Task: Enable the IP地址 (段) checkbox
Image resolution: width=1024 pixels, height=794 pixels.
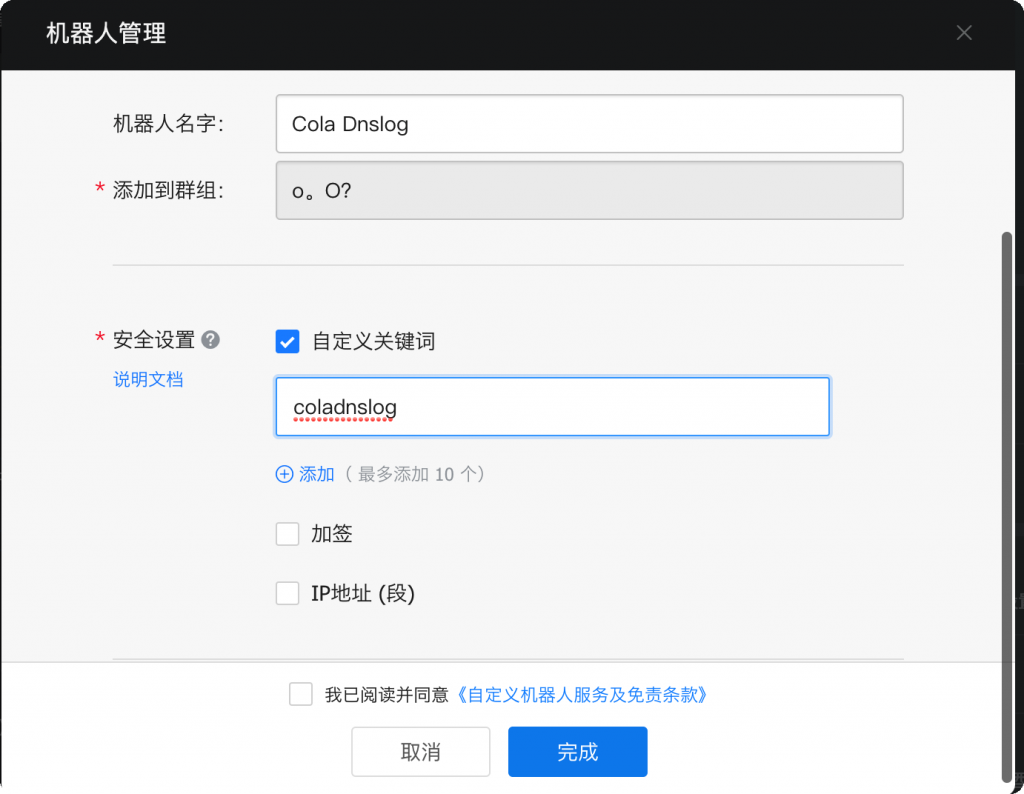Action: point(287,593)
